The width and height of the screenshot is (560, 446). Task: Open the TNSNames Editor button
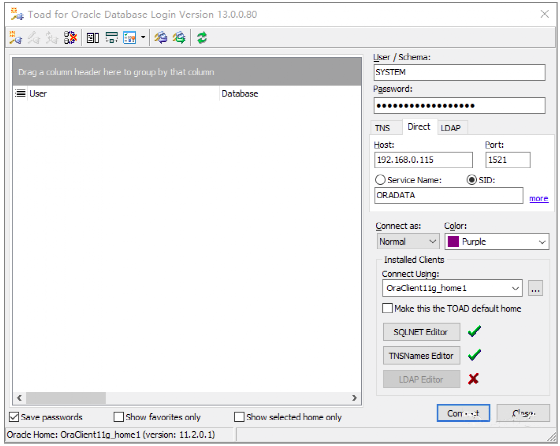(421, 356)
